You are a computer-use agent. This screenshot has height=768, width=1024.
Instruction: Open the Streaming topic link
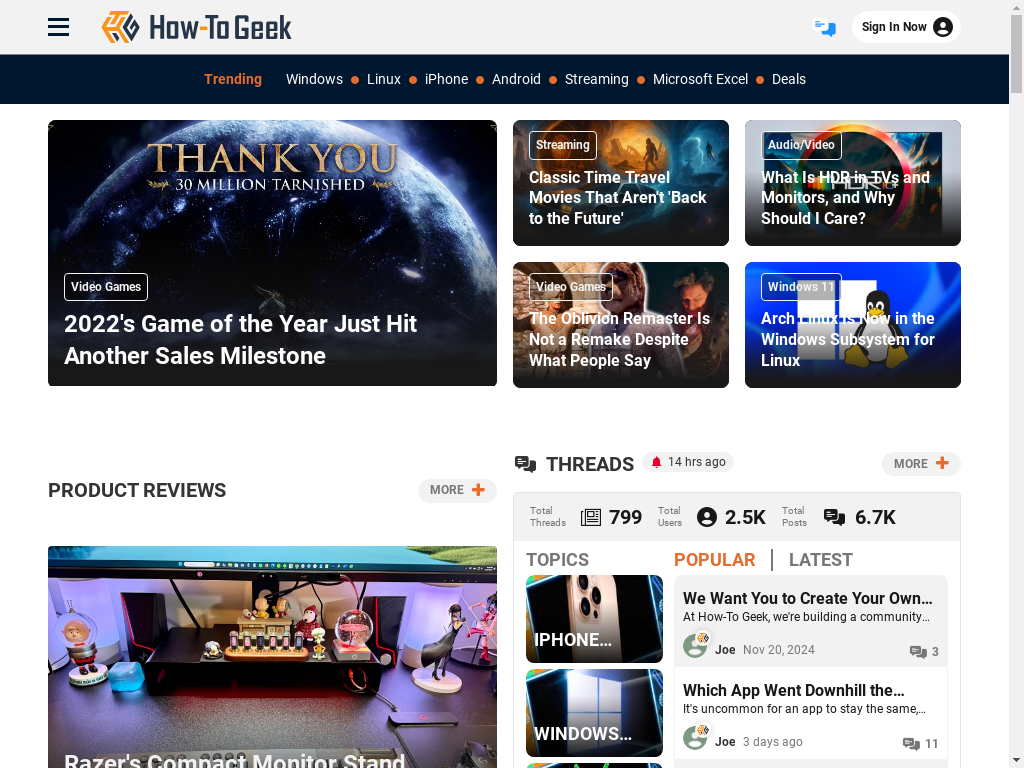[x=596, y=79]
